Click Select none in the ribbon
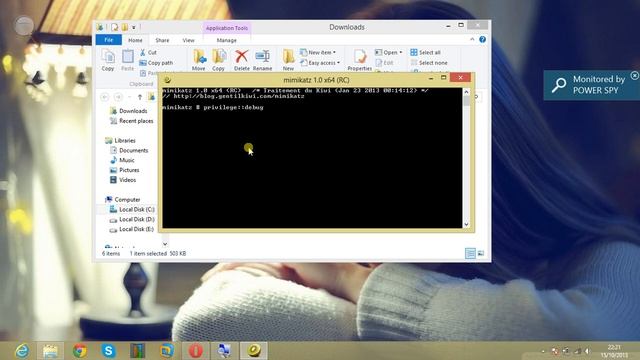The width and height of the screenshot is (640, 360). click(x=429, y=63)
